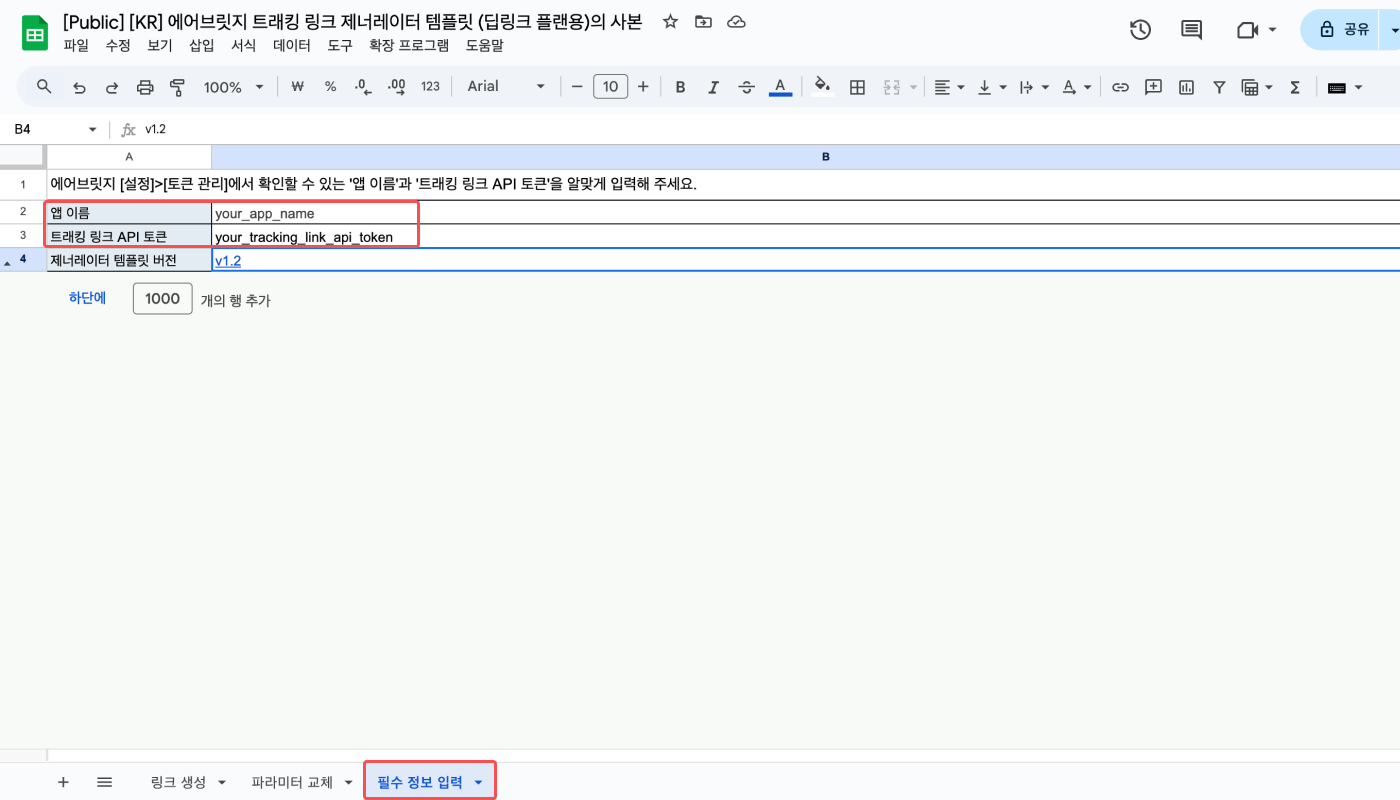The image size is (1400, 800).
Task: Activate the paint format tool
Action: click(x=178, y=87)
